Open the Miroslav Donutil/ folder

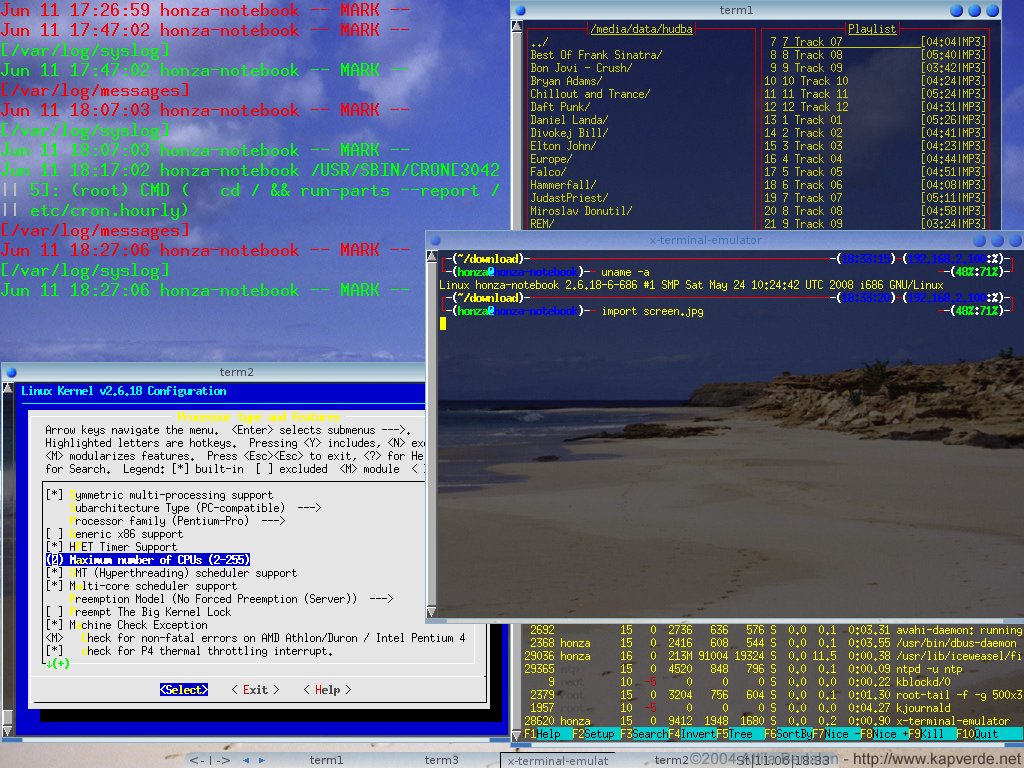pos(581,211)
